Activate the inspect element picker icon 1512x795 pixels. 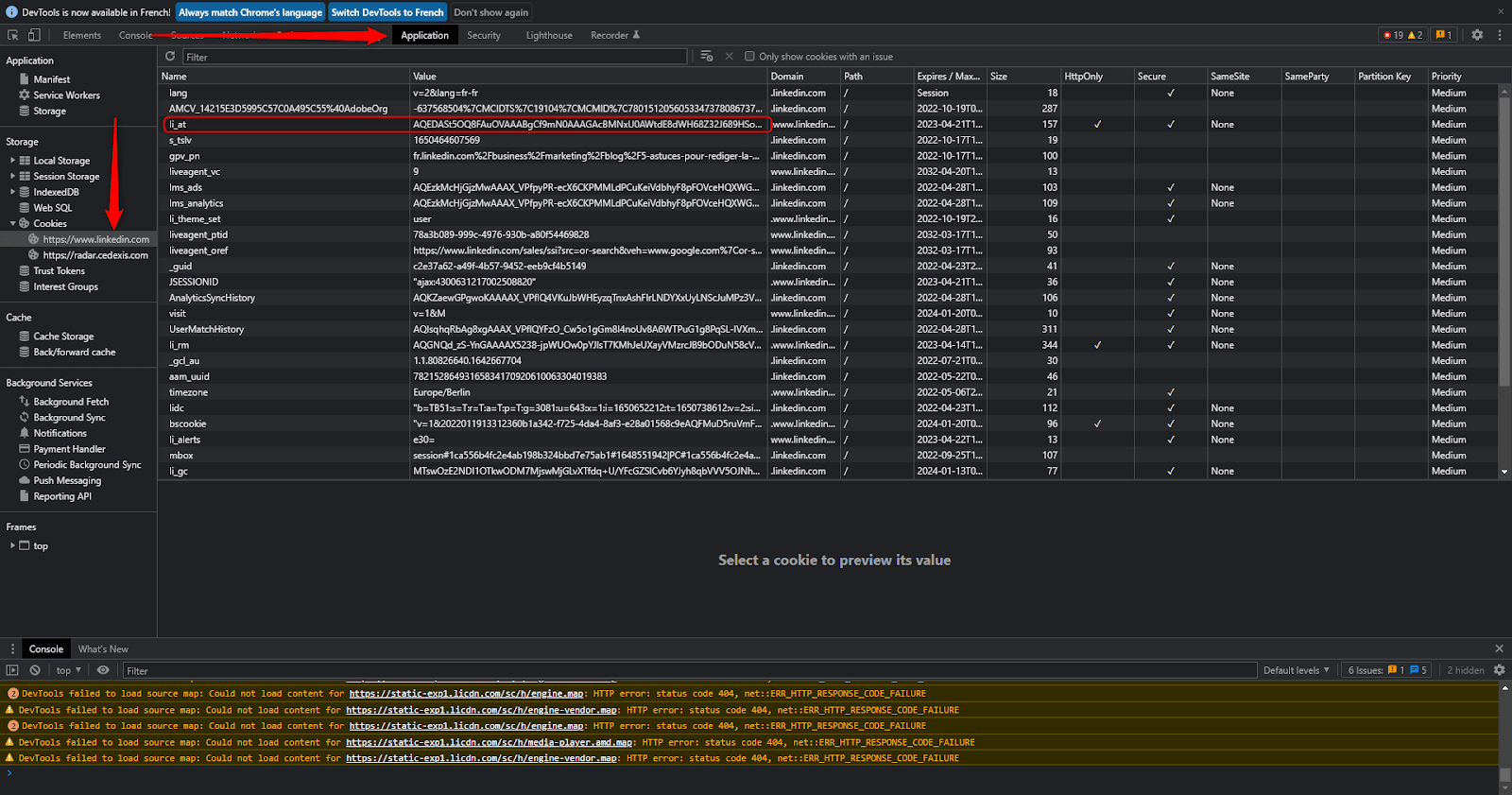(x=13, y=35)
